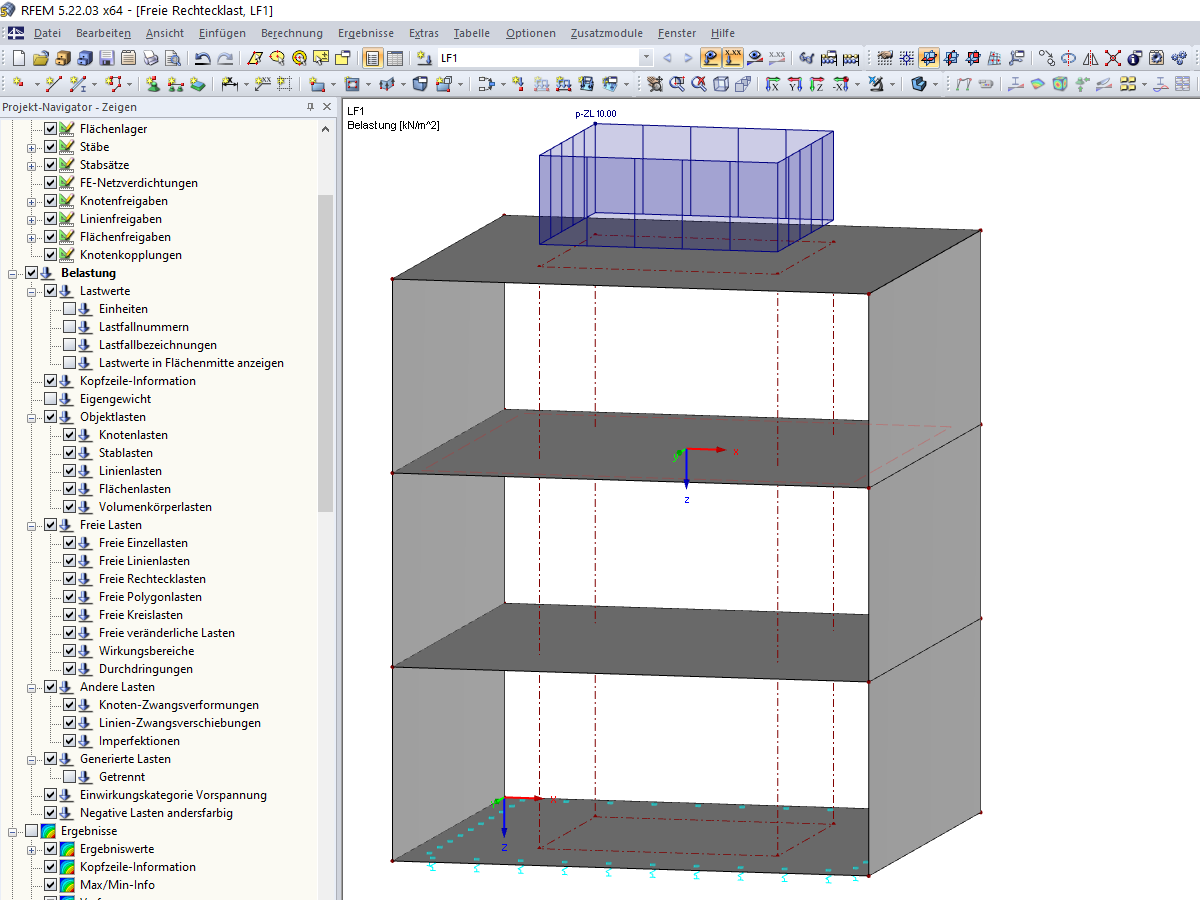Collapse the Andere Lasten tree node
This screenshot has height=900, width=1200.
point(31,687)
